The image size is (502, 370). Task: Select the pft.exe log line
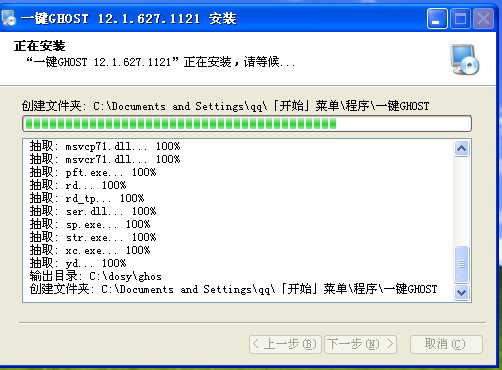tap(93, 172)
